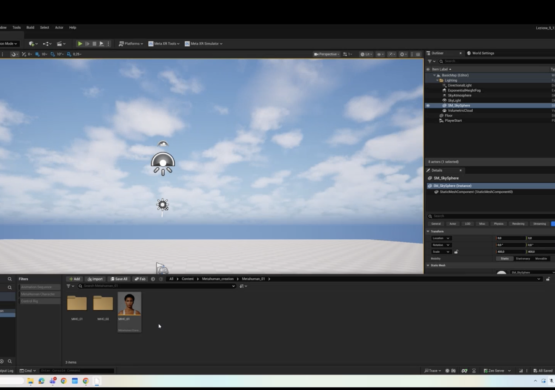Set Mobility to Movable
555x390 pixels.
point(541,259)
